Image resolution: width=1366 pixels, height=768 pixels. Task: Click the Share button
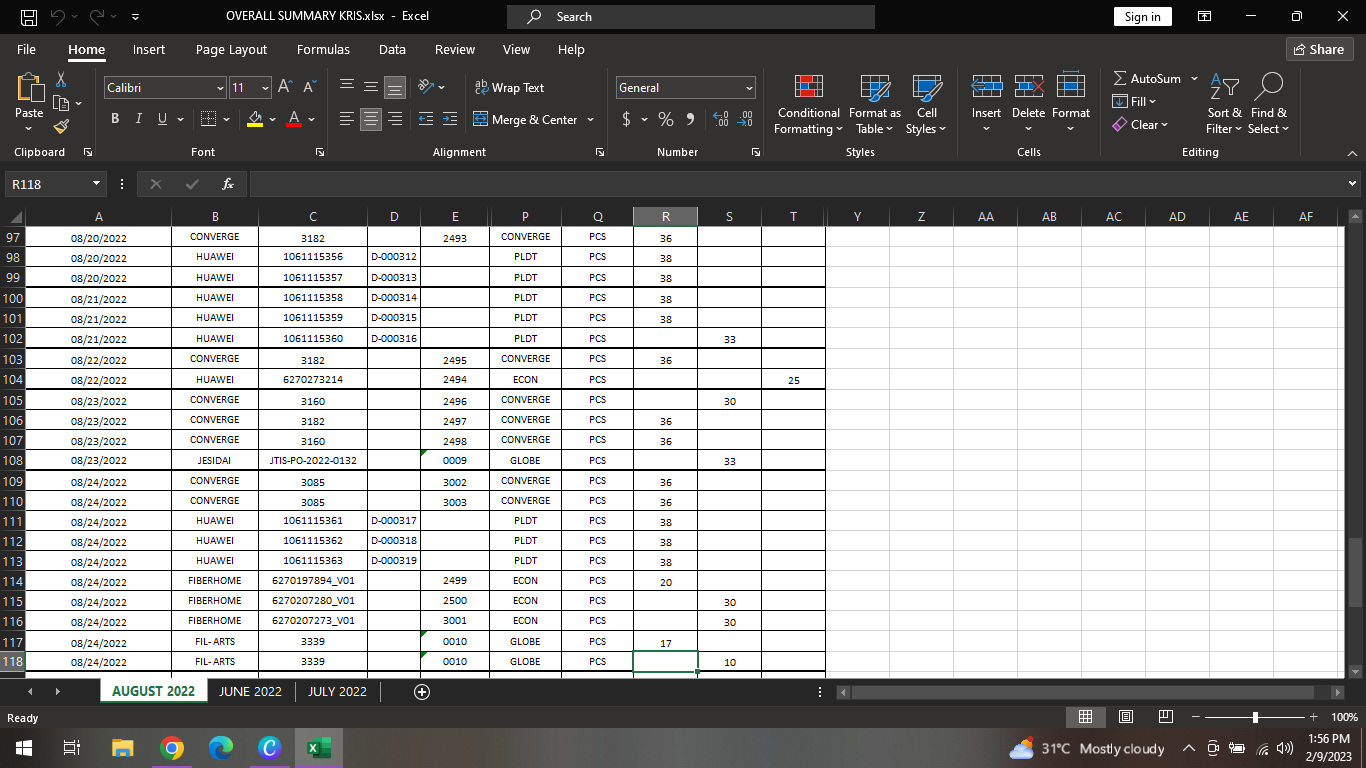(x=1319, y=50)
